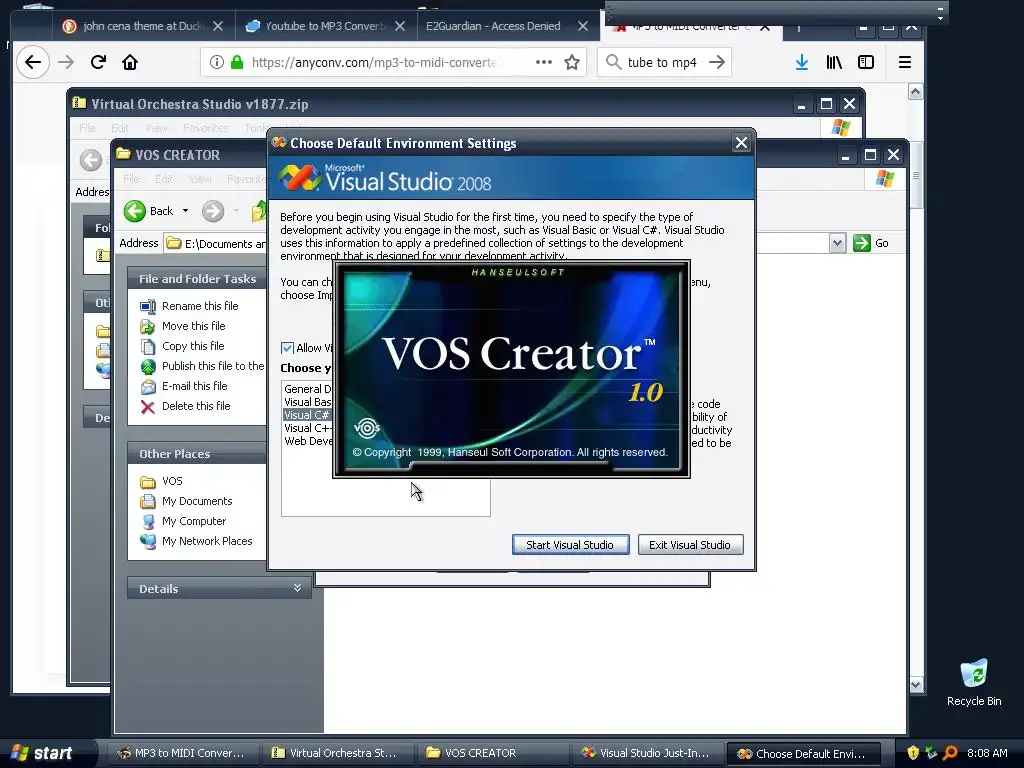Click Copy this file task
The width and height of the screenshot is (1024, 768).
pyautogui.click(x=193, y=346)
